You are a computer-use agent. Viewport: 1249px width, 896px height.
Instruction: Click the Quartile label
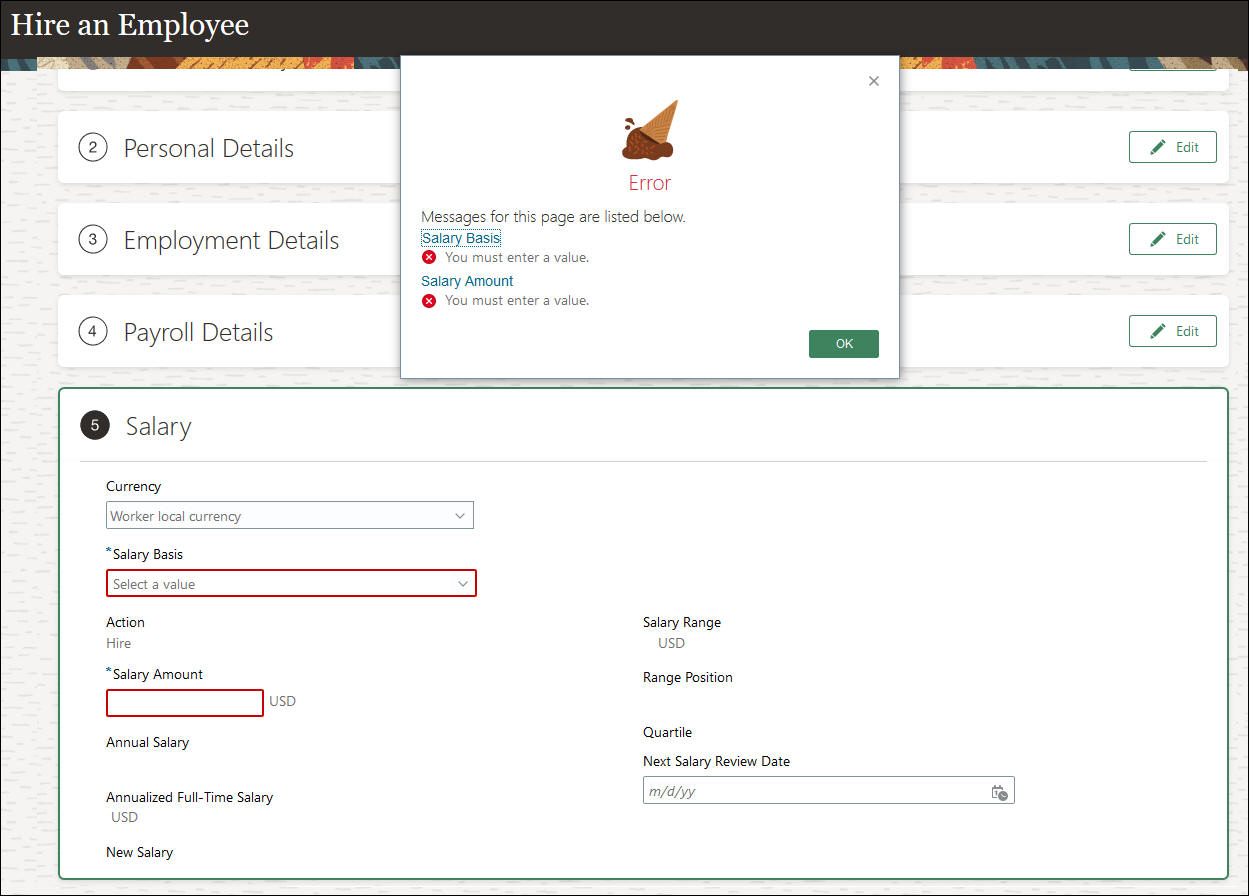[667, 732]
